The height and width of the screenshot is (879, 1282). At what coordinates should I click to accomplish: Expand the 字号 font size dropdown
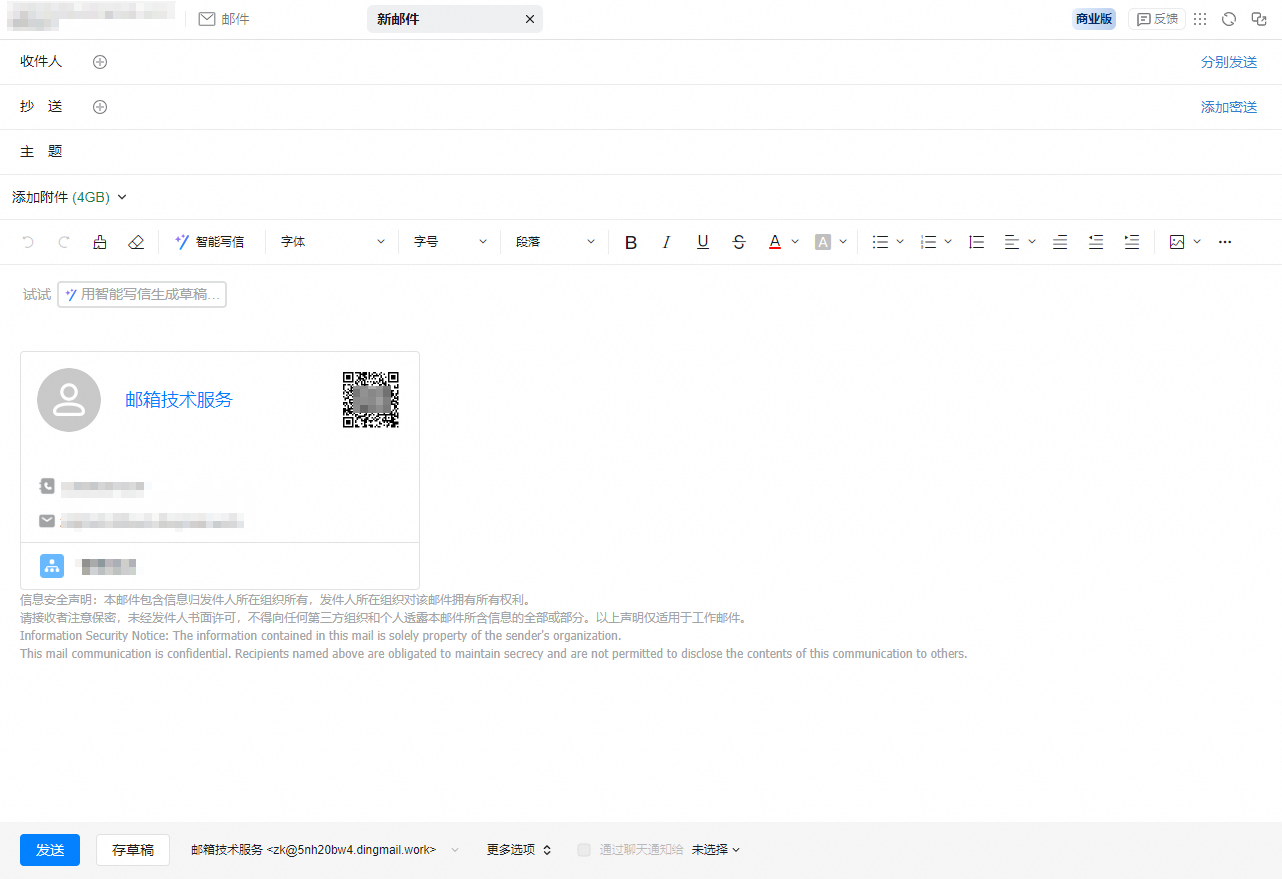coord(450,242)
